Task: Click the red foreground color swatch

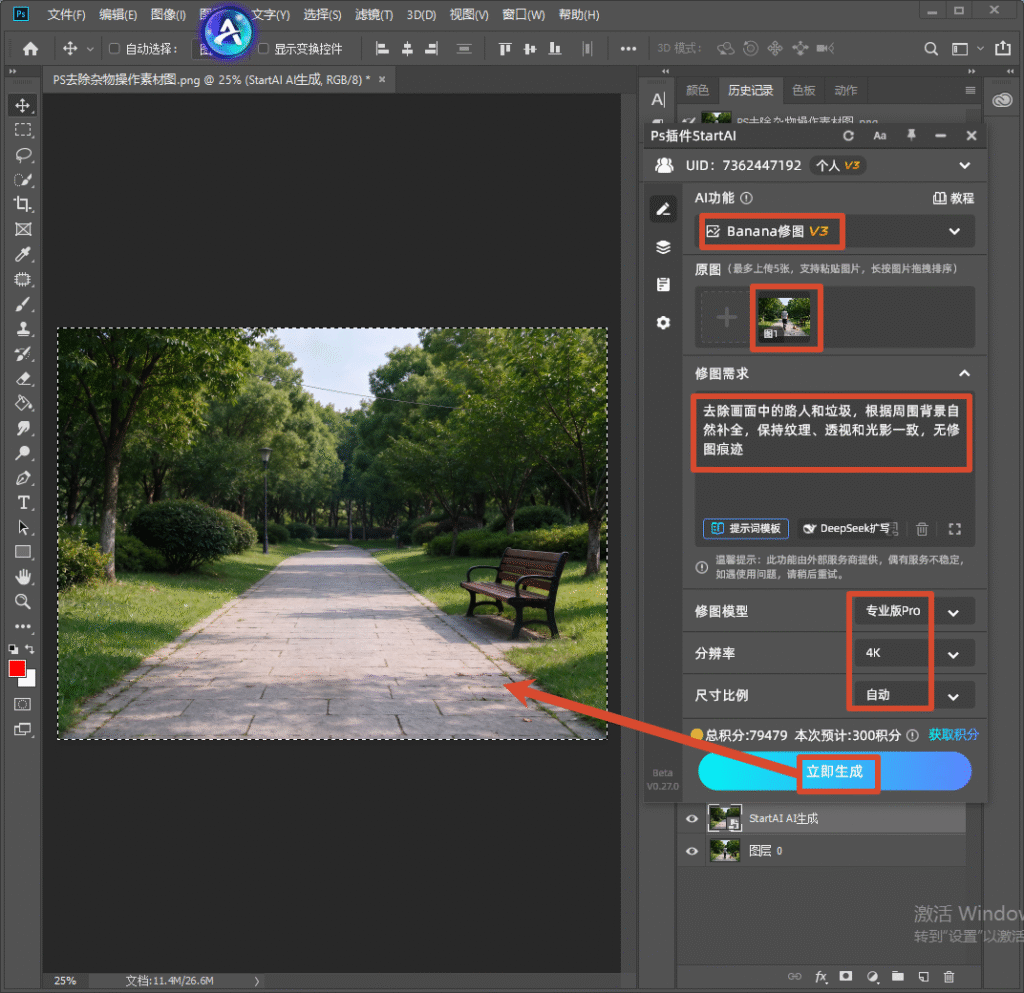Action: tap(17, 669)
